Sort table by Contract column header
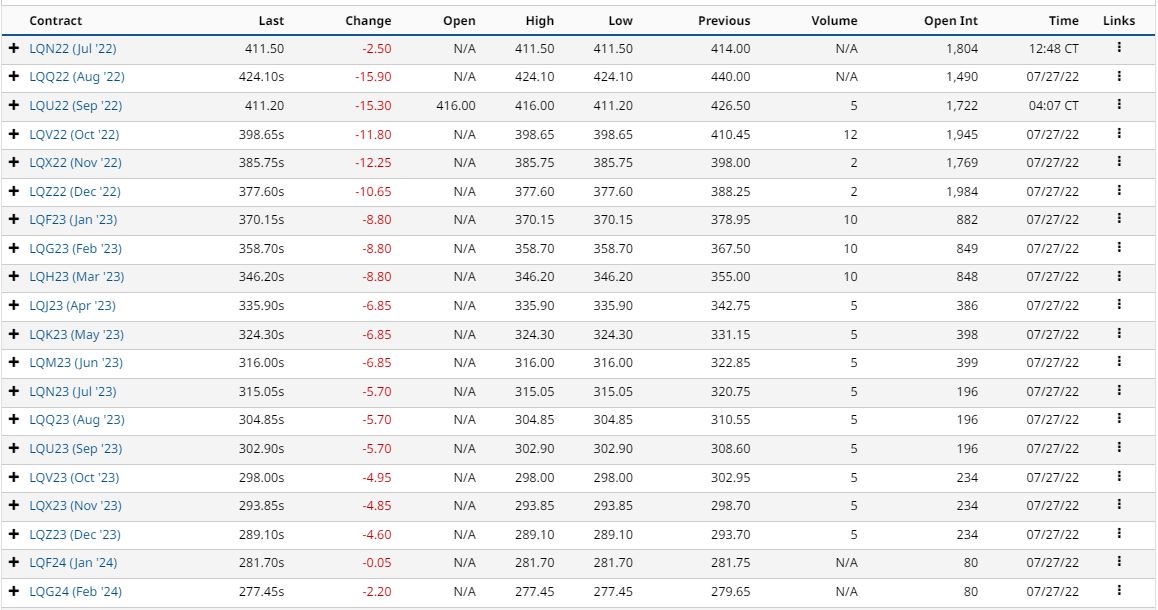The width and height of the screenshot is (1158, 610). click(x=56, y=21)
